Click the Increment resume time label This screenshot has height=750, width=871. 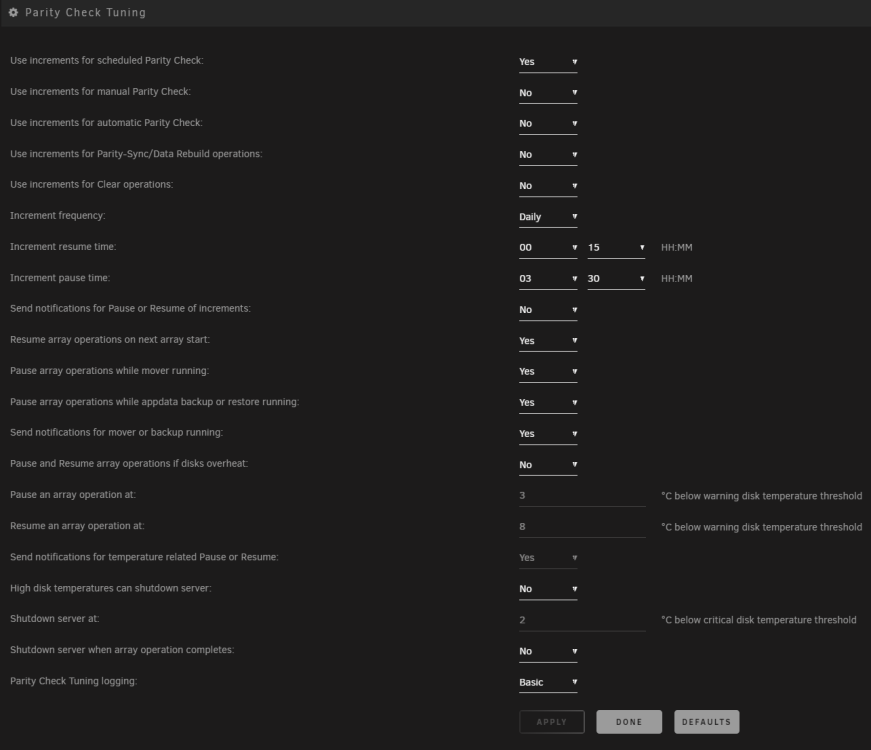(x=63, y=247)
